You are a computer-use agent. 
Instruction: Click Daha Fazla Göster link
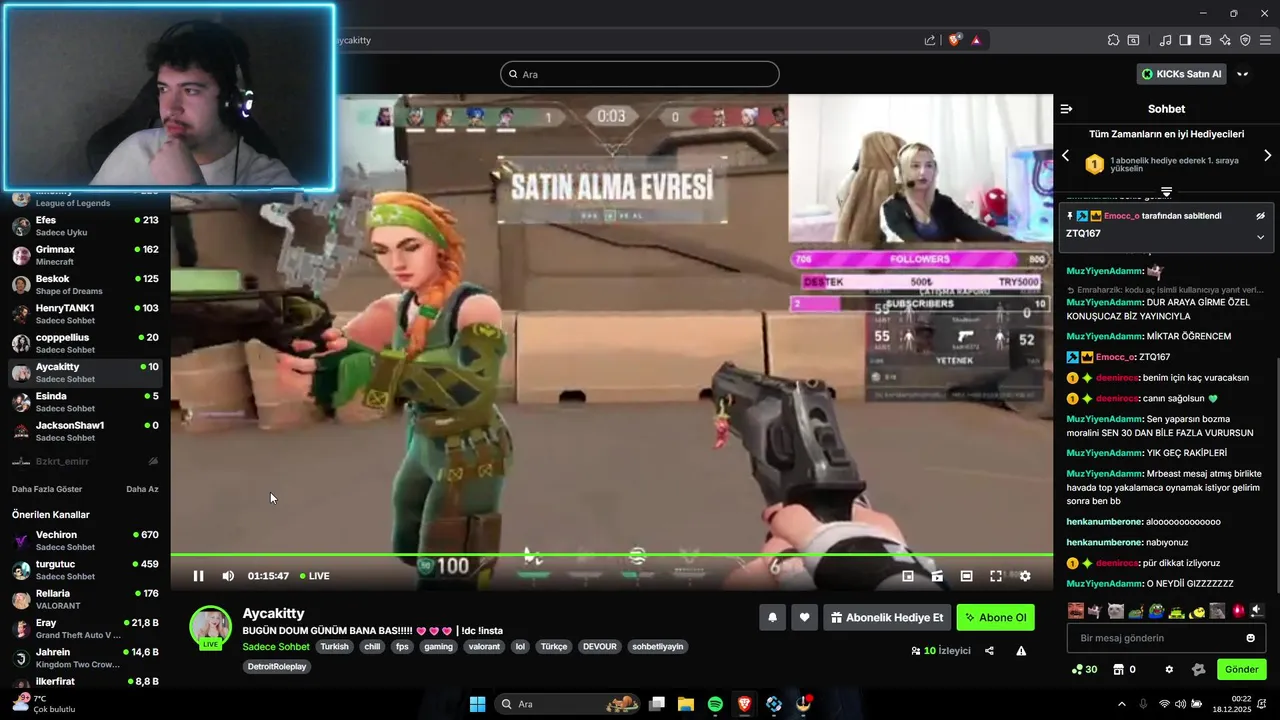[47, 489]
